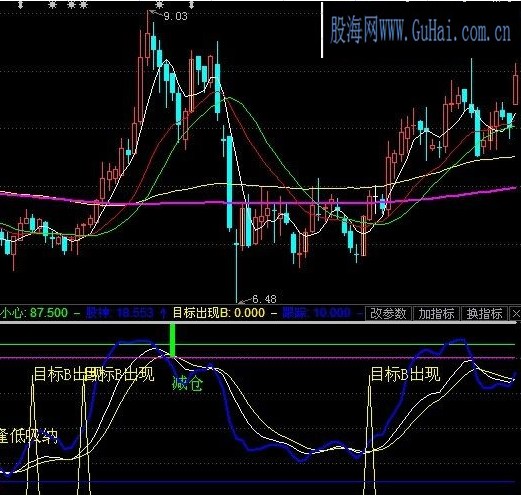Select the 目标出现B: 0.000 readout

coord(219,313)
